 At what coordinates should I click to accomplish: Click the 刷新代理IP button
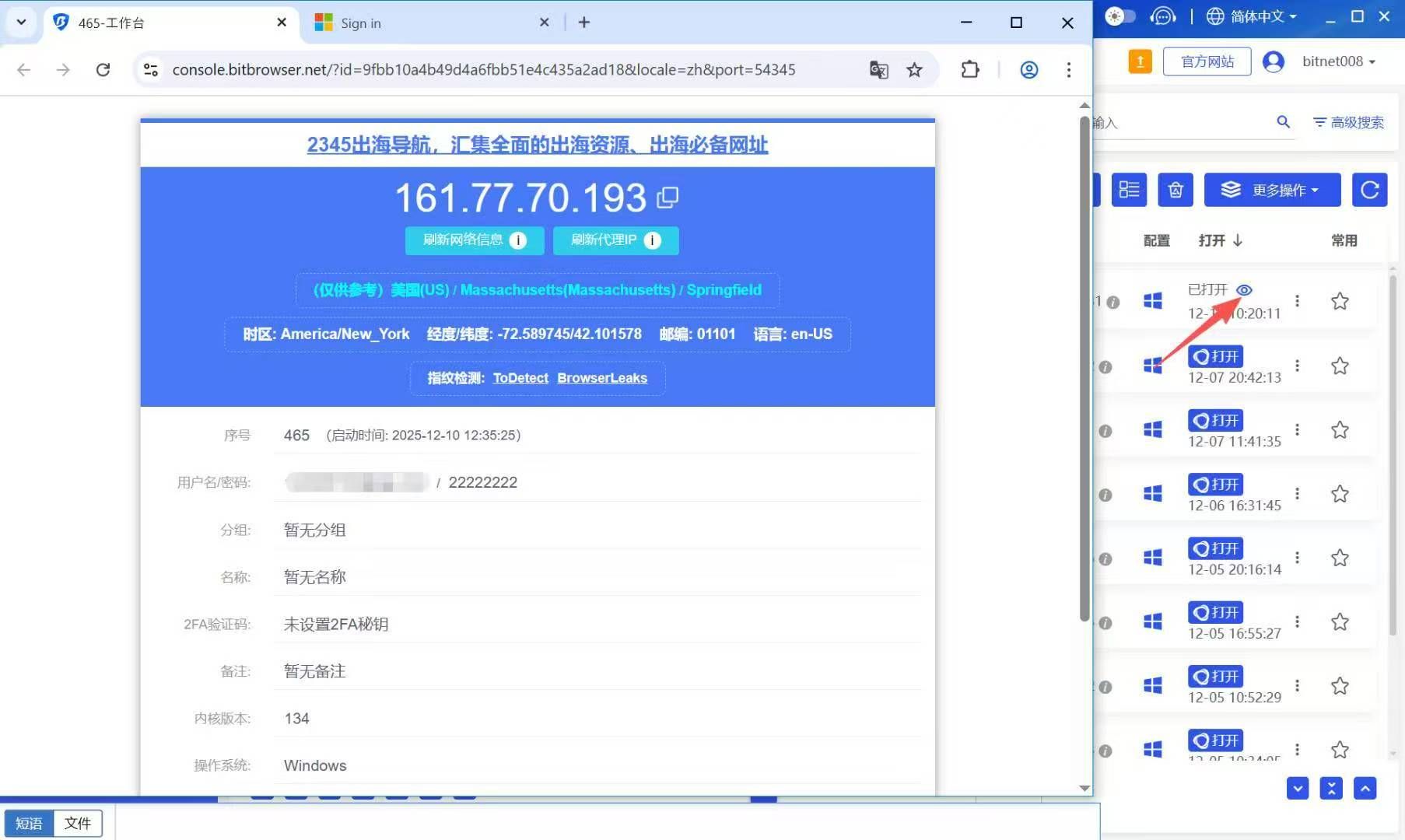coord(615,240)
